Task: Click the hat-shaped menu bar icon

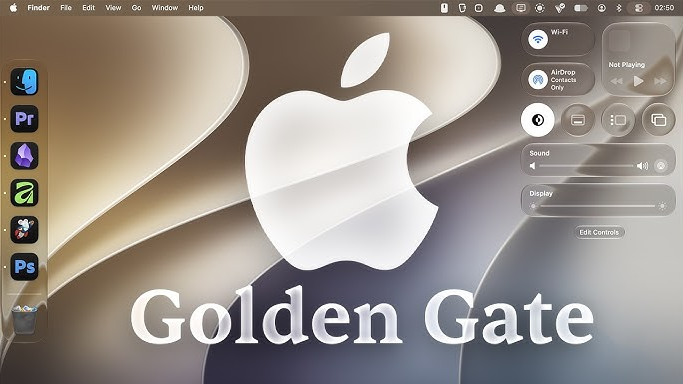Action: click(500, 8)
